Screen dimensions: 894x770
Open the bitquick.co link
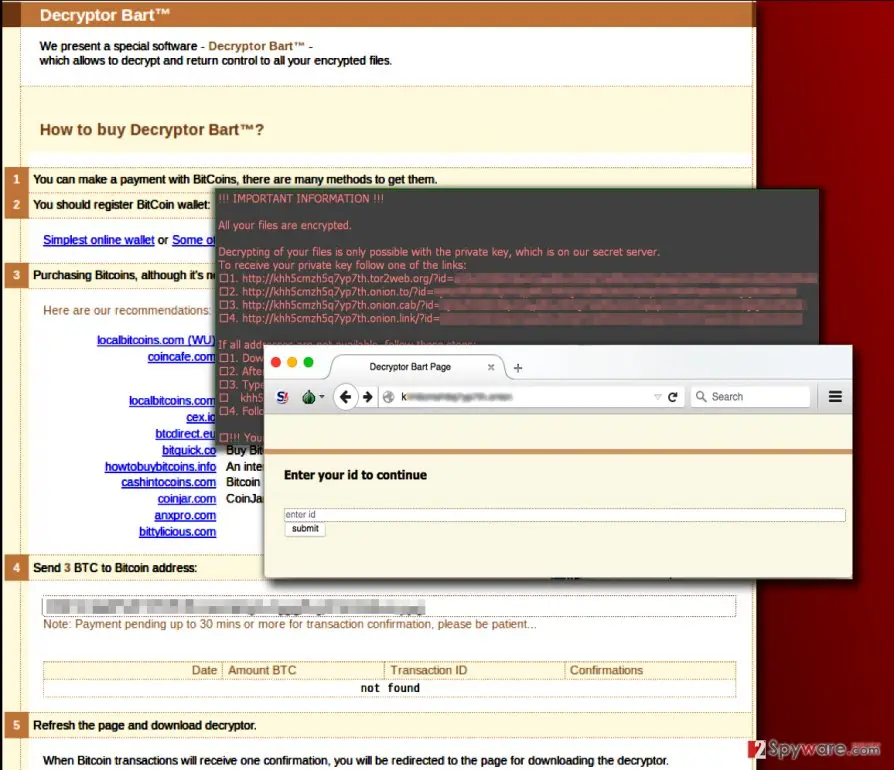189,450
